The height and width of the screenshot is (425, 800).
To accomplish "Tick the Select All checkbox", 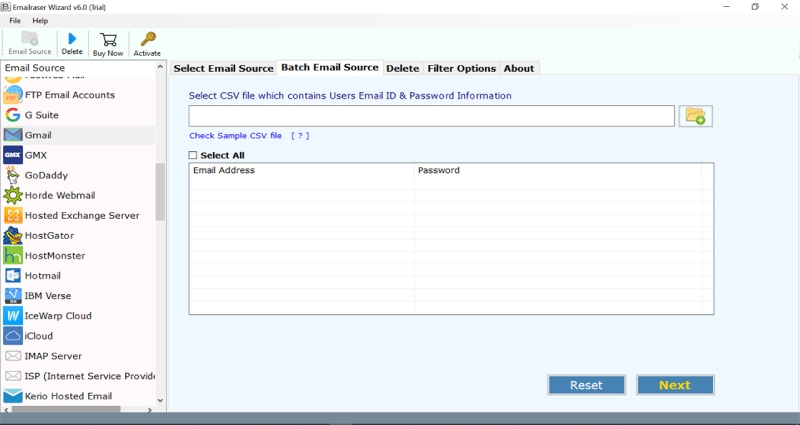I will (193, 155).
